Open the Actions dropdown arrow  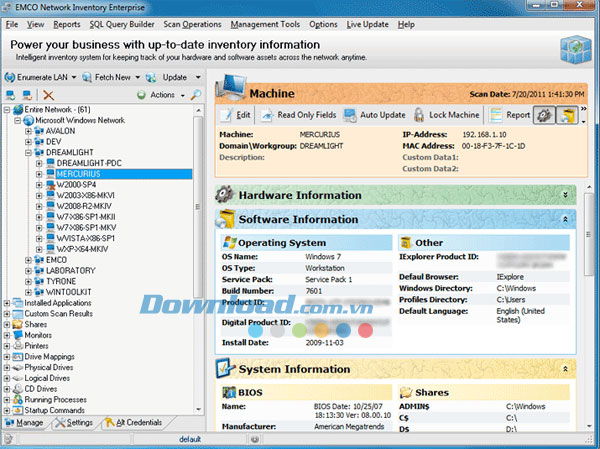[183, 95]
